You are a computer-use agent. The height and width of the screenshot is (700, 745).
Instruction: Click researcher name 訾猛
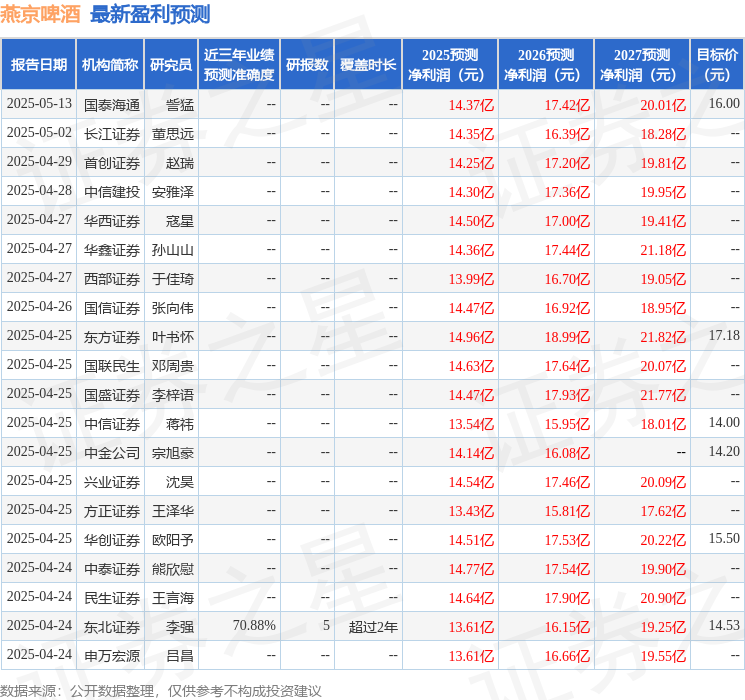(x=180, y=105)
